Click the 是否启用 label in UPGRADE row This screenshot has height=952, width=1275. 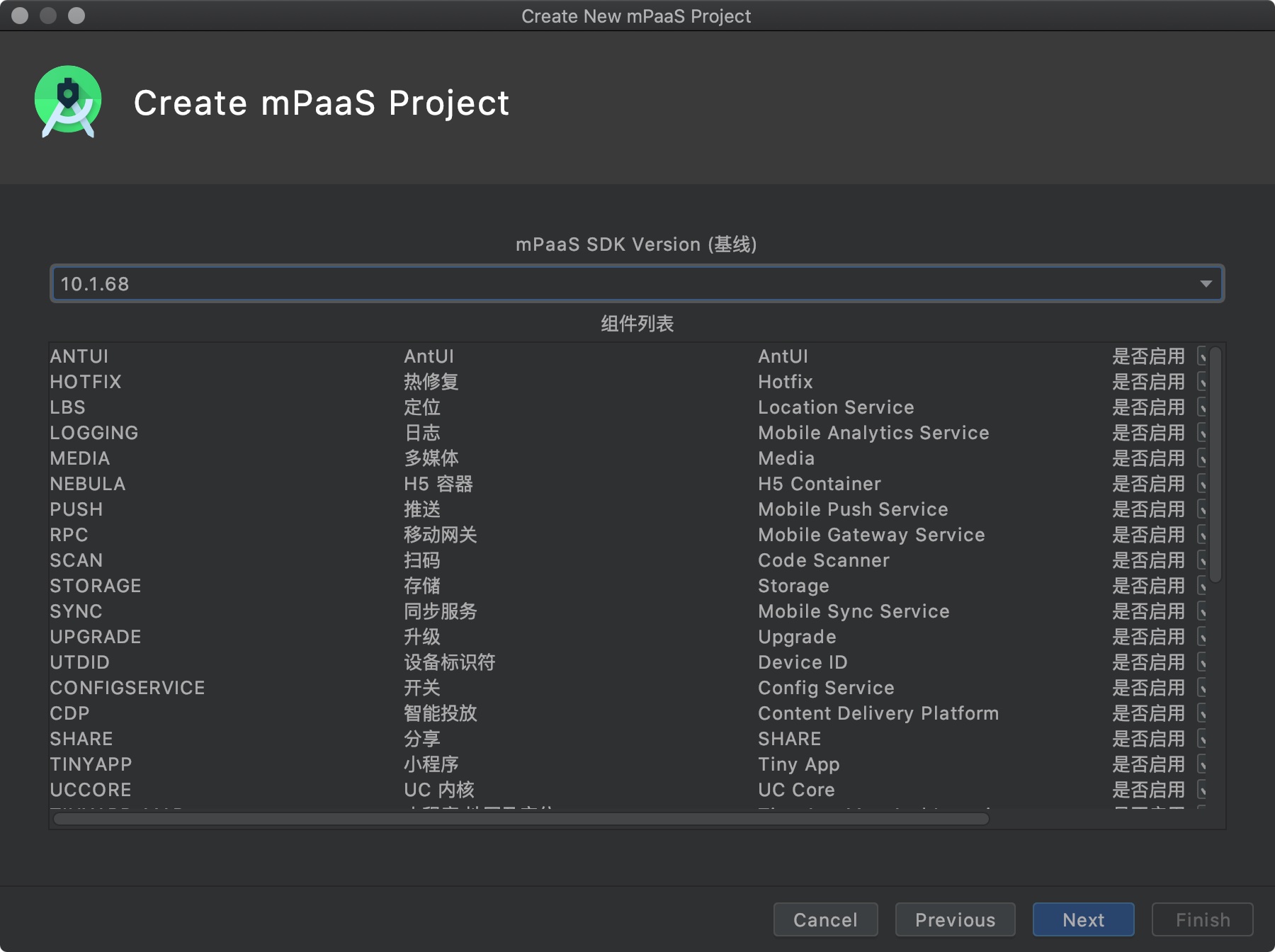pyautogui.click(x=1148, y=637)
